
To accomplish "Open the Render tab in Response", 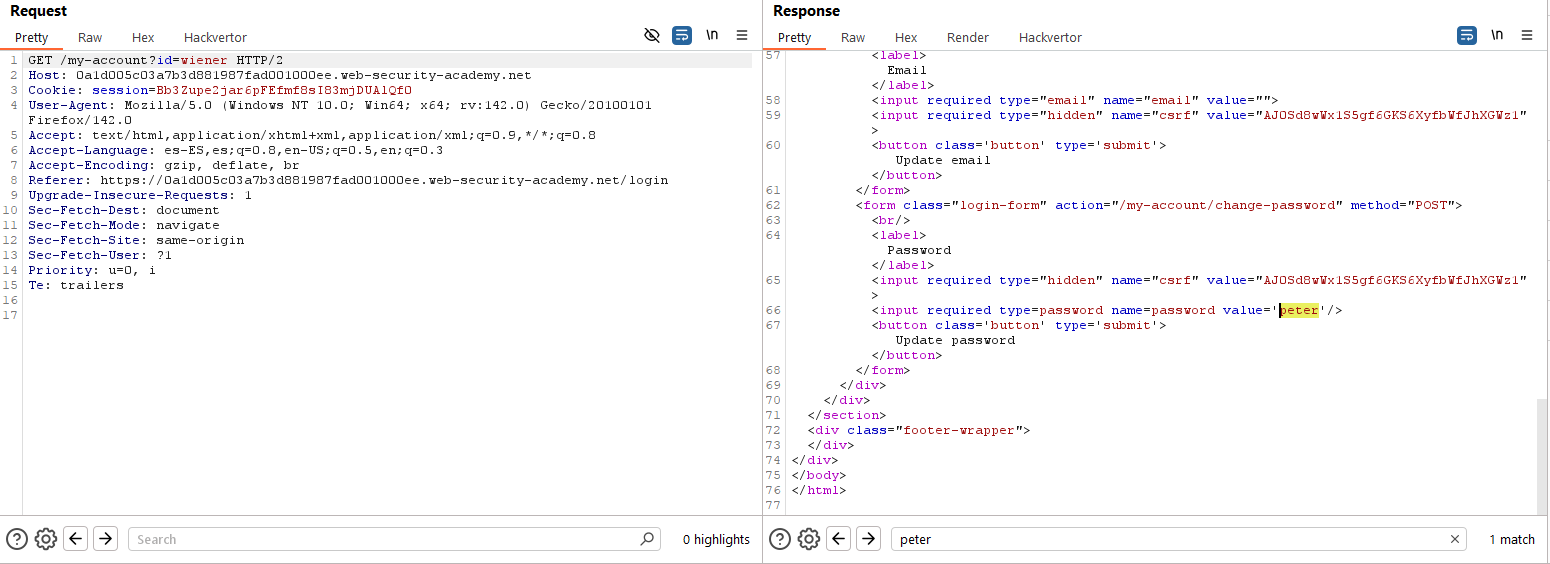I will click(967, 38).
